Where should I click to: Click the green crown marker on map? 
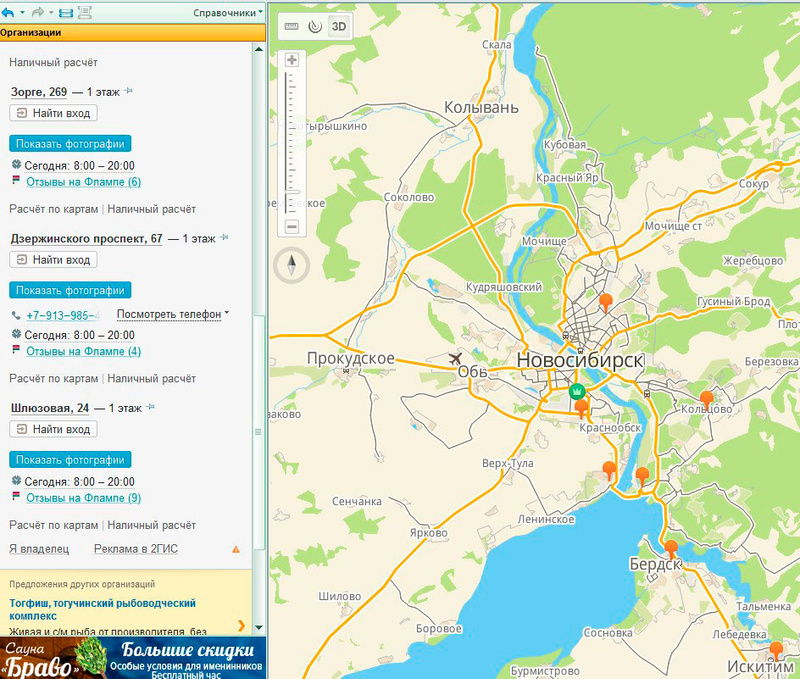pos(577,391)
